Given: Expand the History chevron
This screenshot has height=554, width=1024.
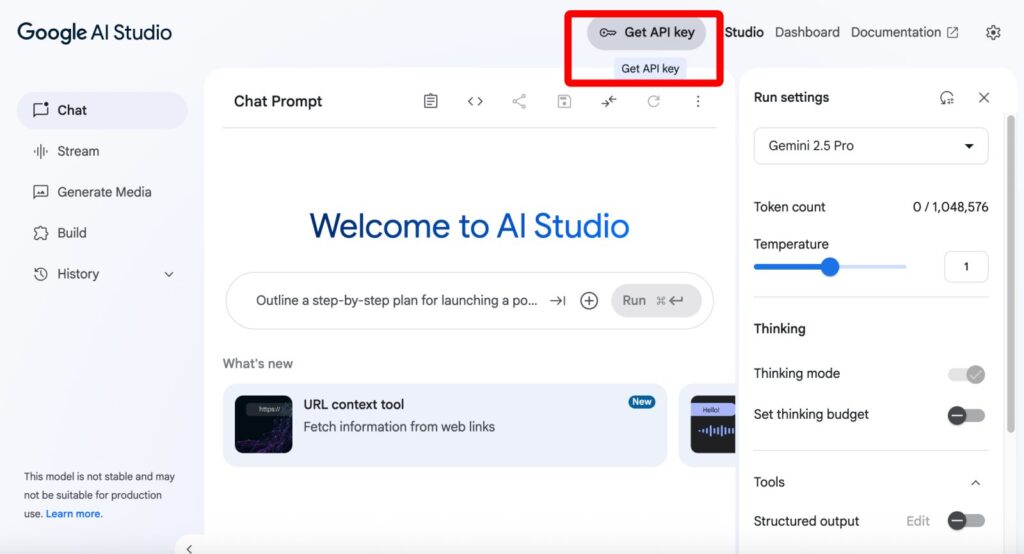Looking at the screenshot, I should [169, 274].
